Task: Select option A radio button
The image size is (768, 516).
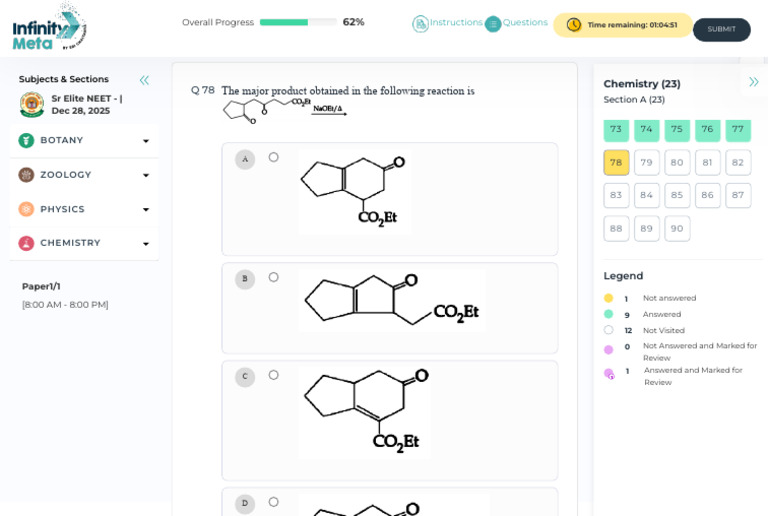Action: tap(273, 157)
